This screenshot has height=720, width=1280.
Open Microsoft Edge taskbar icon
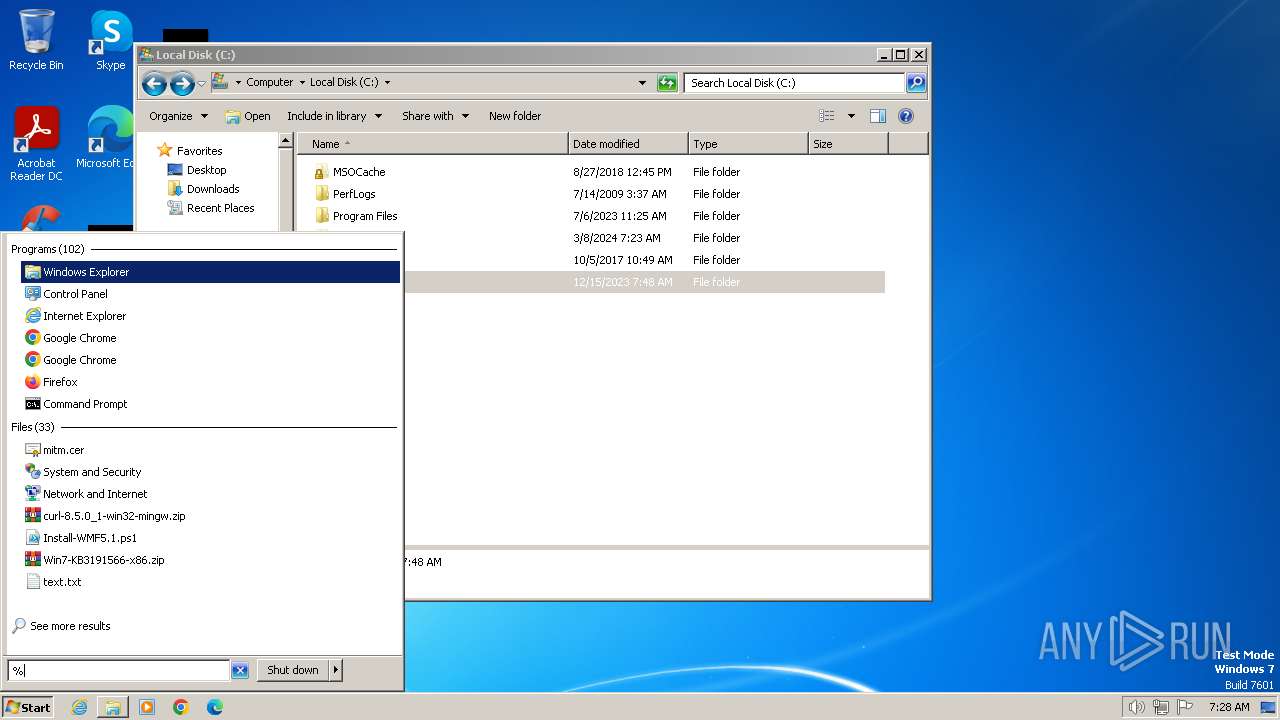(215, 707)
